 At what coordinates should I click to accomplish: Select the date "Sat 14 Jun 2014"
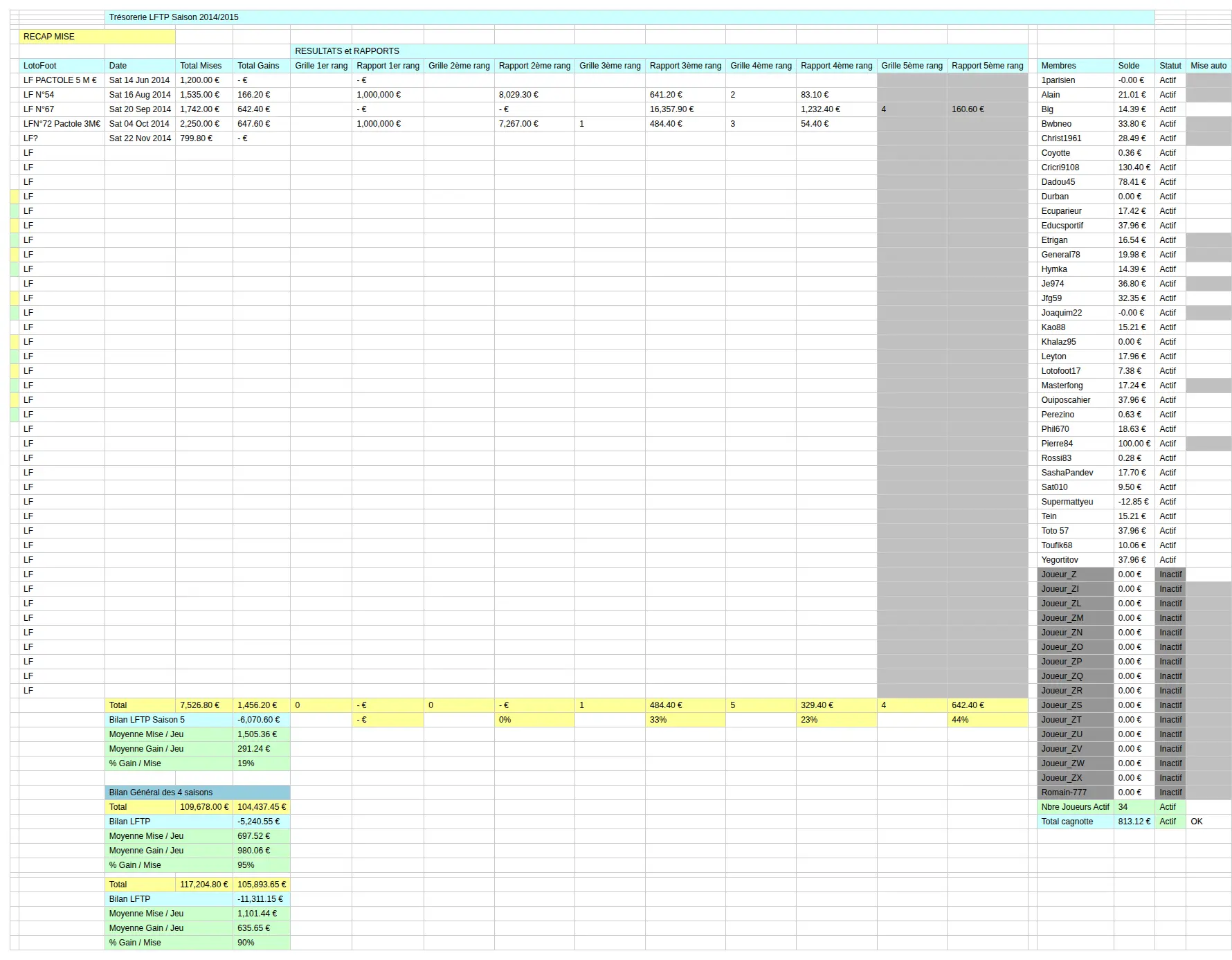coord(140,80)
